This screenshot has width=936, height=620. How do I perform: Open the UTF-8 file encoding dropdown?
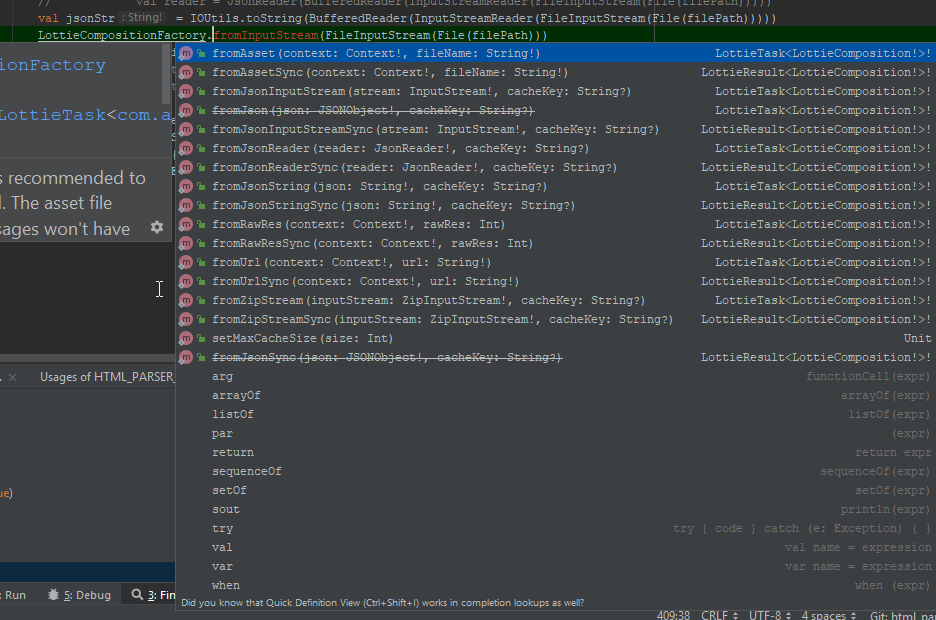(x=766, y=614)
